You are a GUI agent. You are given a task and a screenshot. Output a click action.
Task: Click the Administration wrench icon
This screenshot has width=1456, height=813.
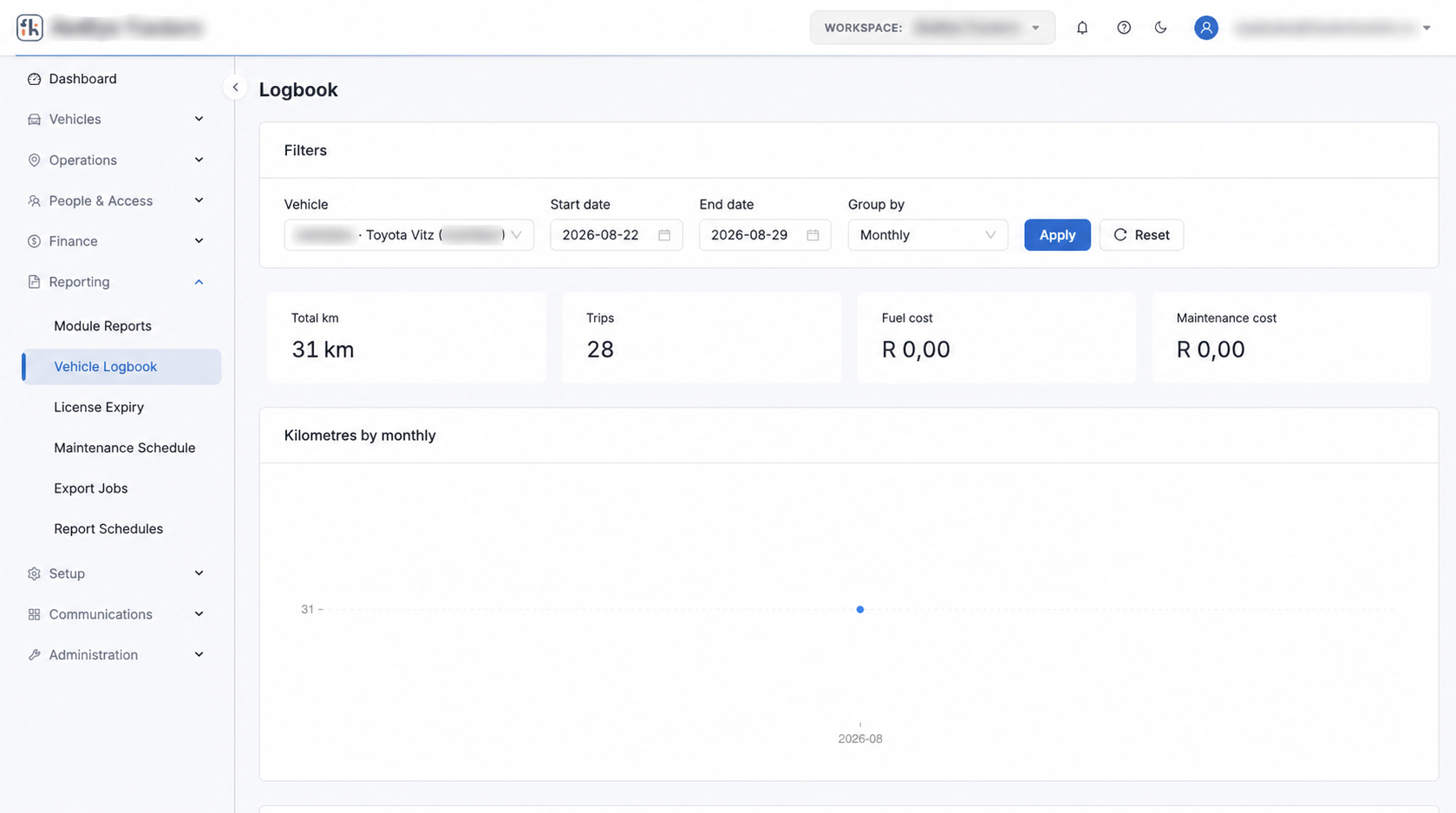point(34,655)
